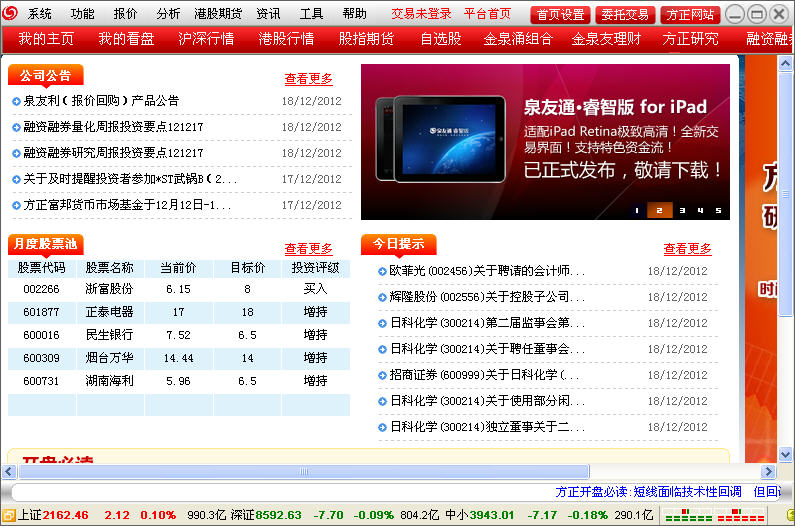Screen dimensions: 795x526
Task: Click the status bar icon left of 上证
Action: [x=10, y=515]
